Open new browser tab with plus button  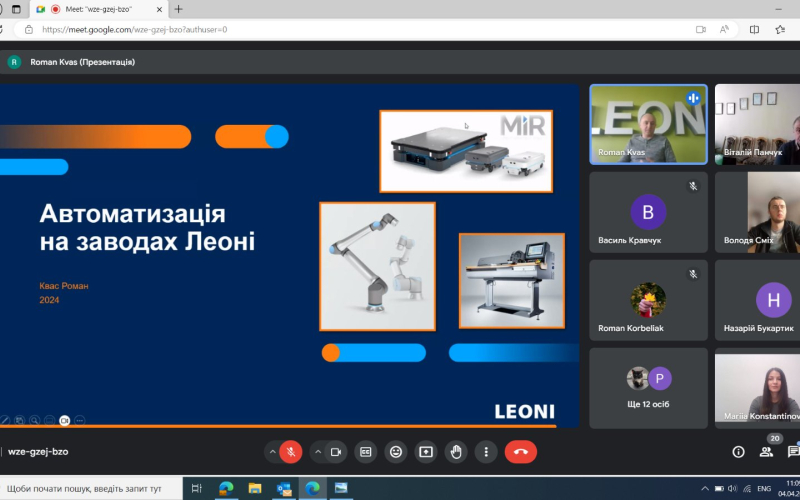pyautogui.click(x=178, y=9)
